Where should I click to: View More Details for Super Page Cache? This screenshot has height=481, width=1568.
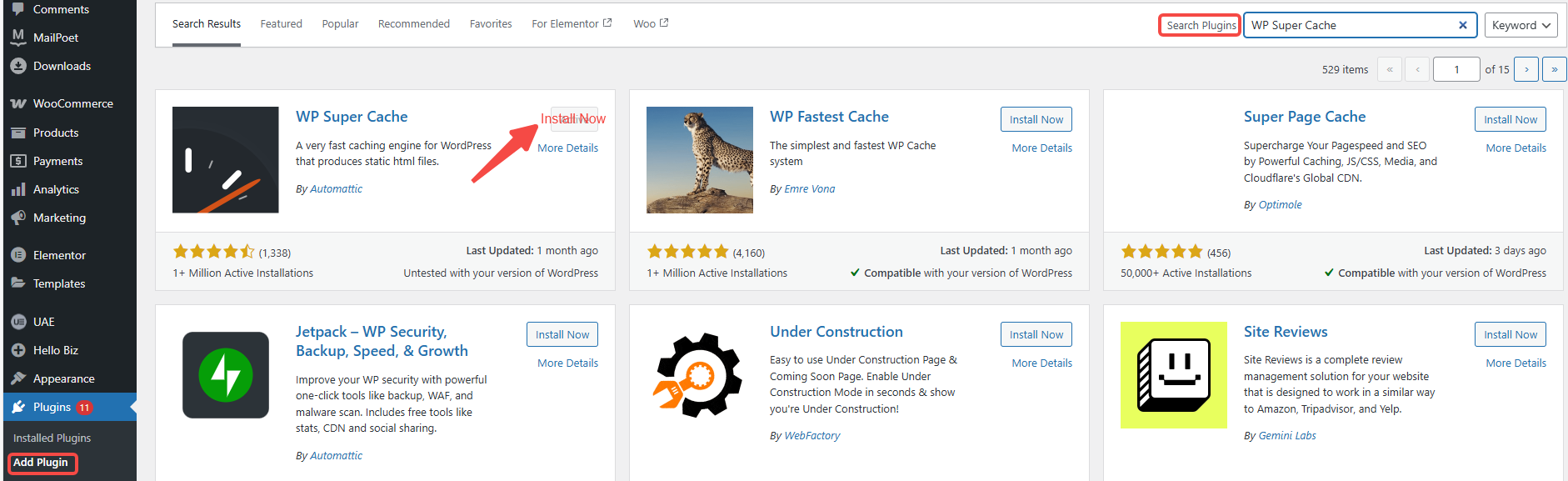point(1516,148)
